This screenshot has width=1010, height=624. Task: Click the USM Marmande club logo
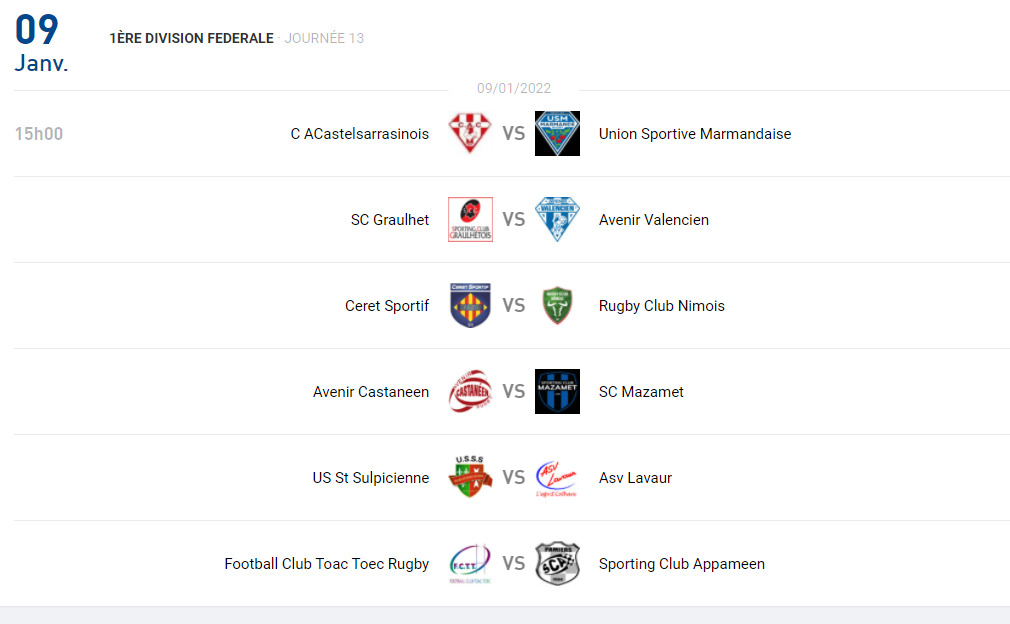557,133
